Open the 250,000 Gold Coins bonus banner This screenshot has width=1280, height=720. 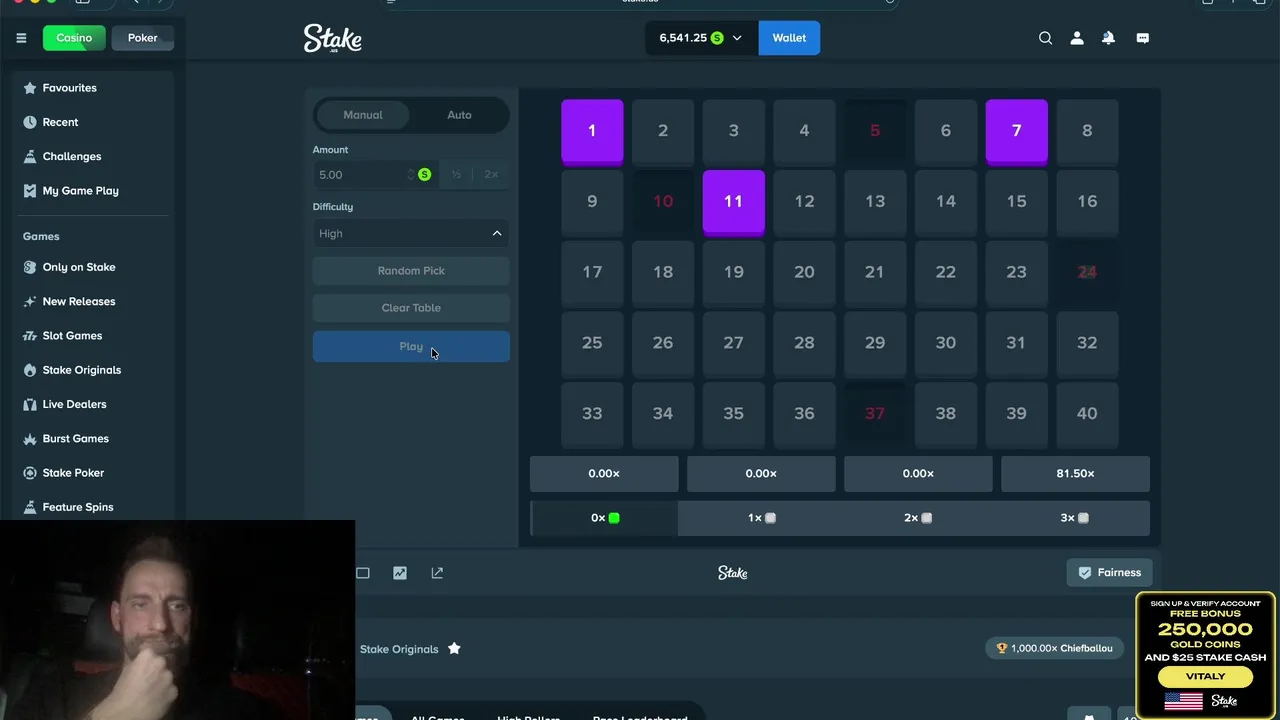tap(1205, 654)
